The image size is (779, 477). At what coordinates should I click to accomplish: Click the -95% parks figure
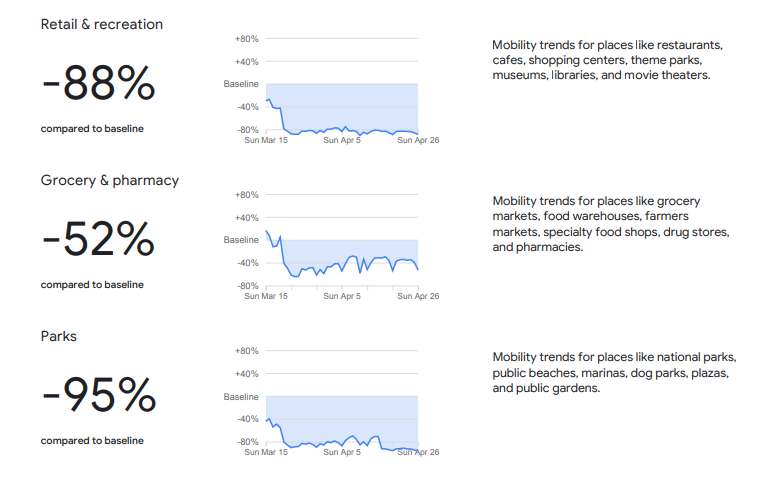99,395
